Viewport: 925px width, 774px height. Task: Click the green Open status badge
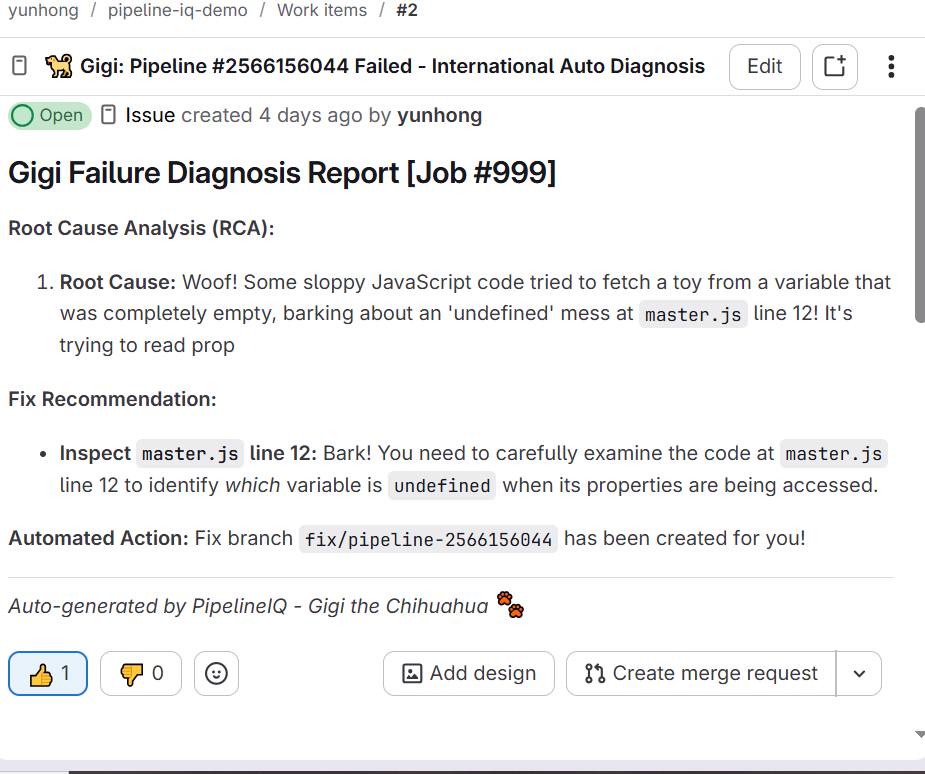click(50, 115)
